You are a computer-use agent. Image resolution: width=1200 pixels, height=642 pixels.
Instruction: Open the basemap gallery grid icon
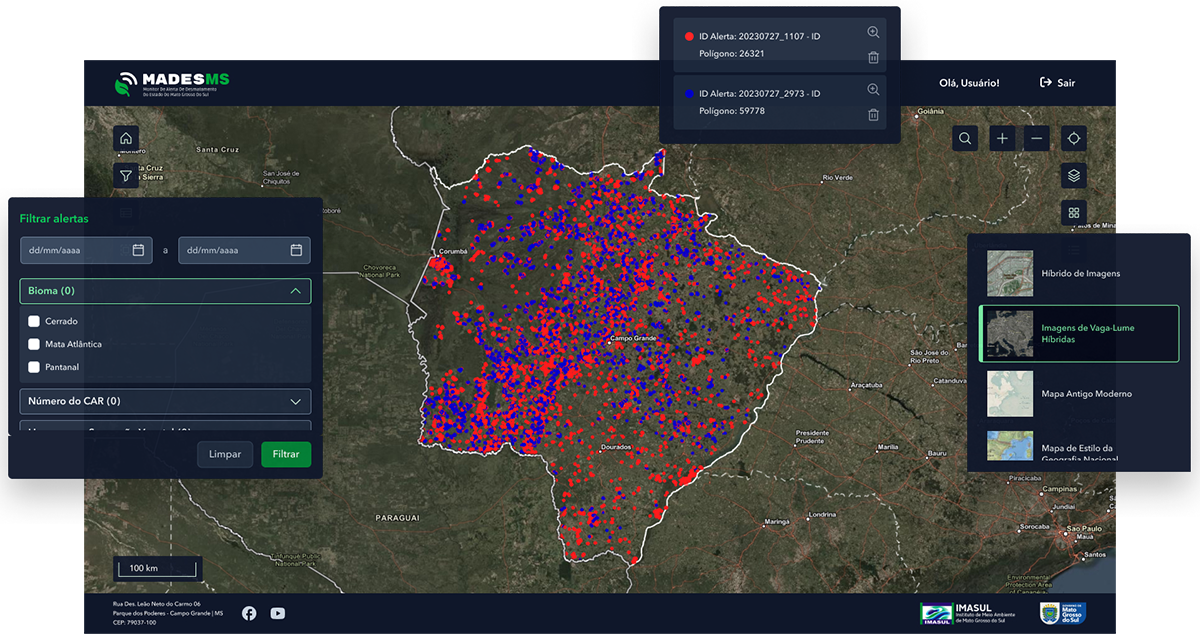[x=1073, y=213]
